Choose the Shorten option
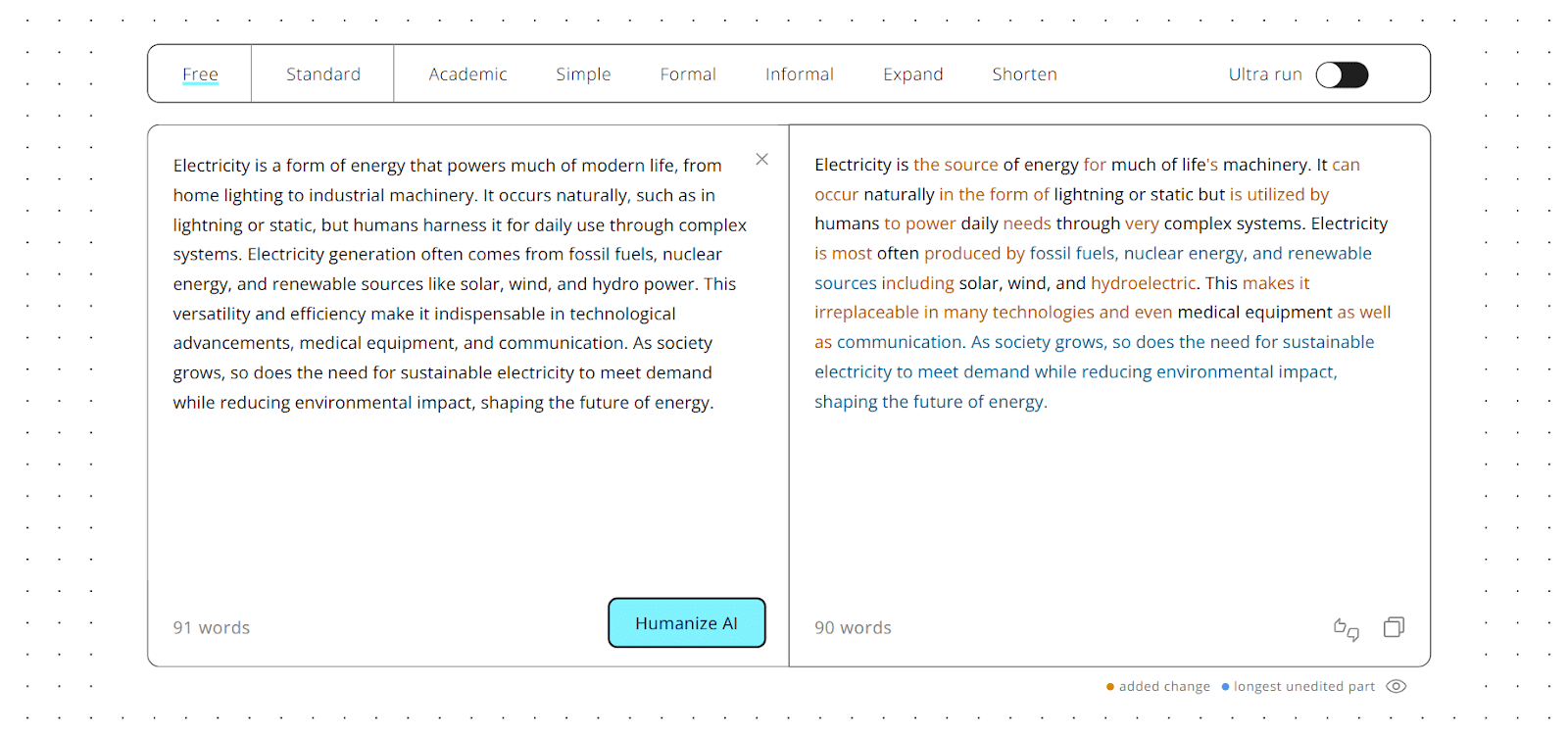The width and height of the screenshot is (1568, 736). [1024, 74]
